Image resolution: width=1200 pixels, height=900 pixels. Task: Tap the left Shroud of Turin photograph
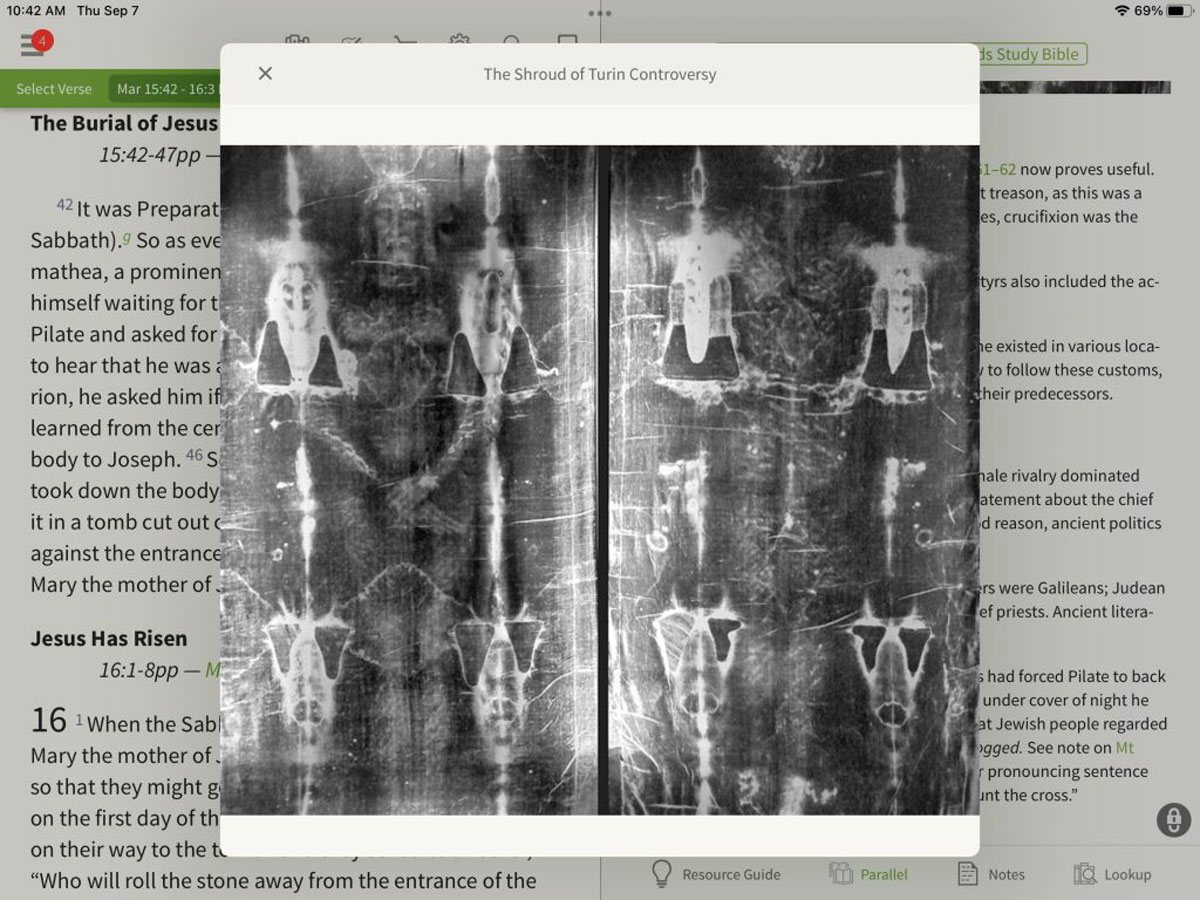407,480
